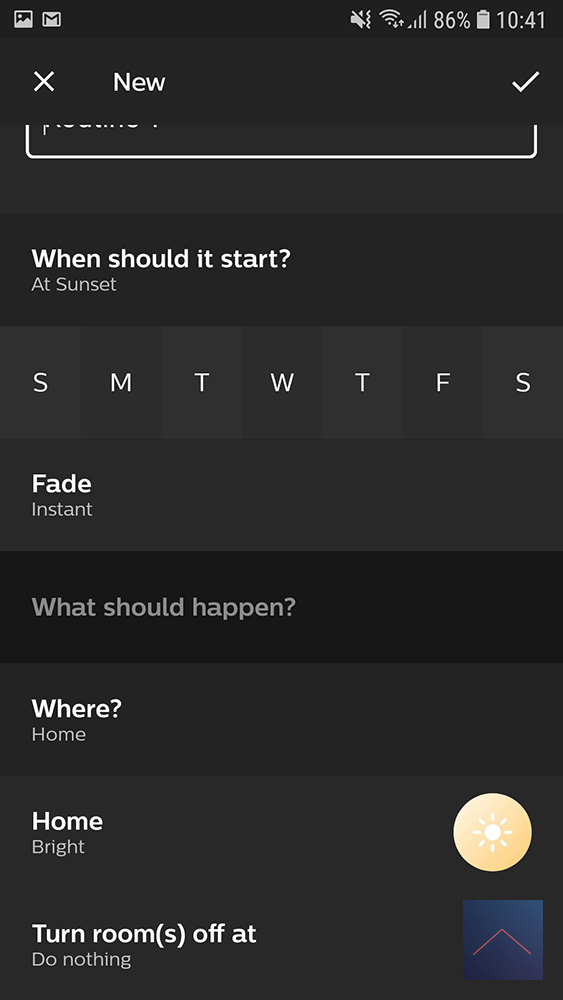Toggle Saturday at end of weekday row
563x1000 pixels.
(523, 382)
